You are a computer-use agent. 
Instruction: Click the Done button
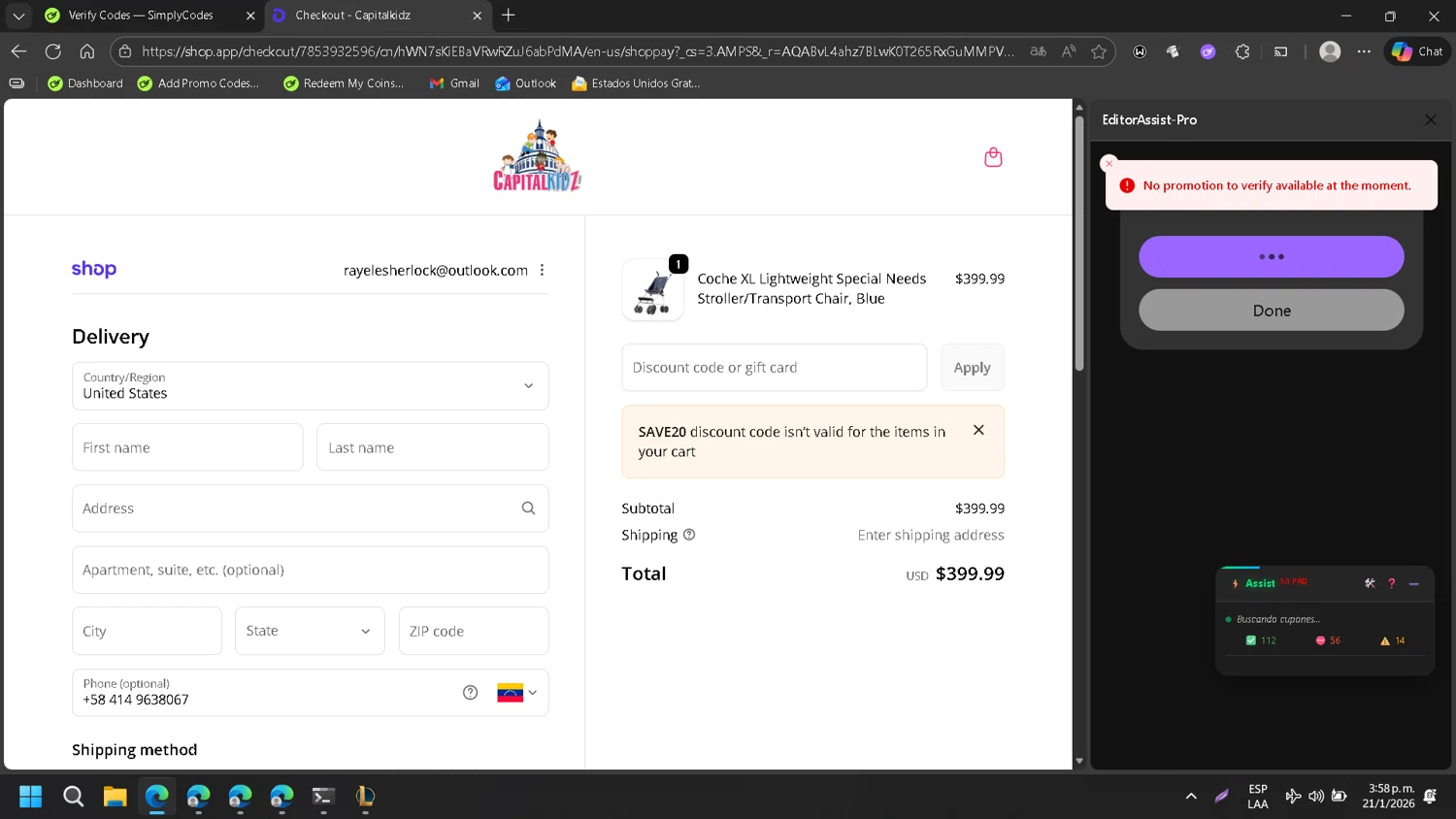(x=1272, y=311)
